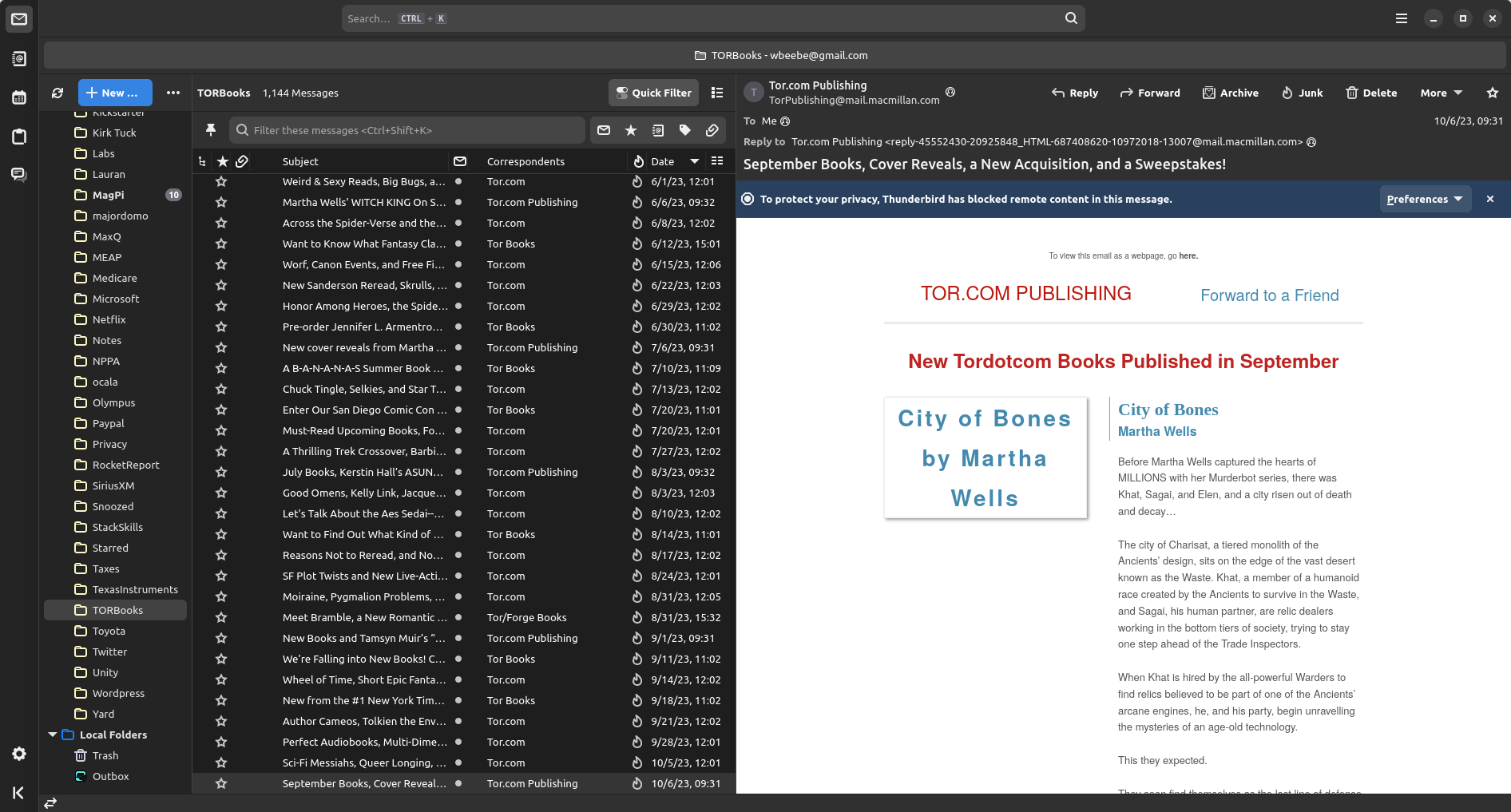Open the Mail space icon
The image size is (1511, 812).
click(19, 19)
